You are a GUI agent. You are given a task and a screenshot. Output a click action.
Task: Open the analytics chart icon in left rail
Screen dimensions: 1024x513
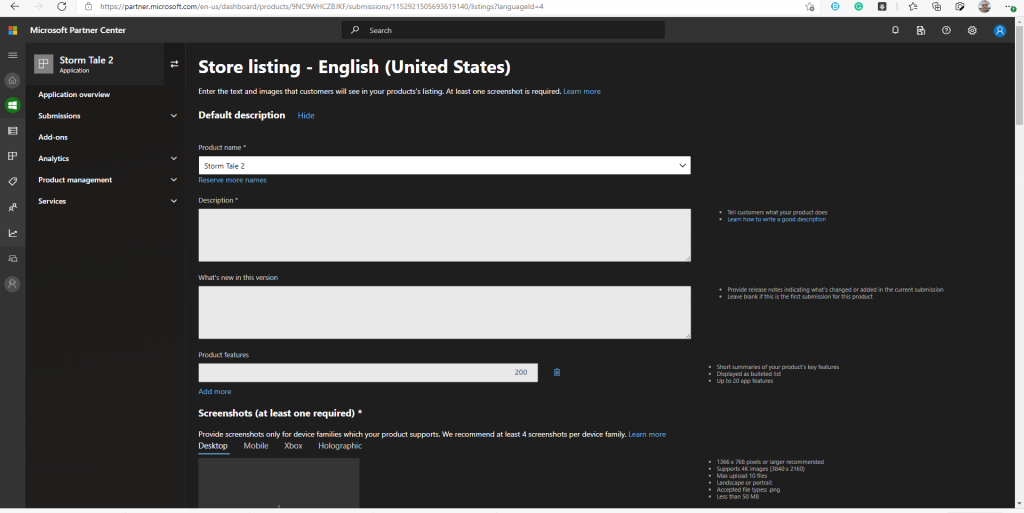[13, 233]
